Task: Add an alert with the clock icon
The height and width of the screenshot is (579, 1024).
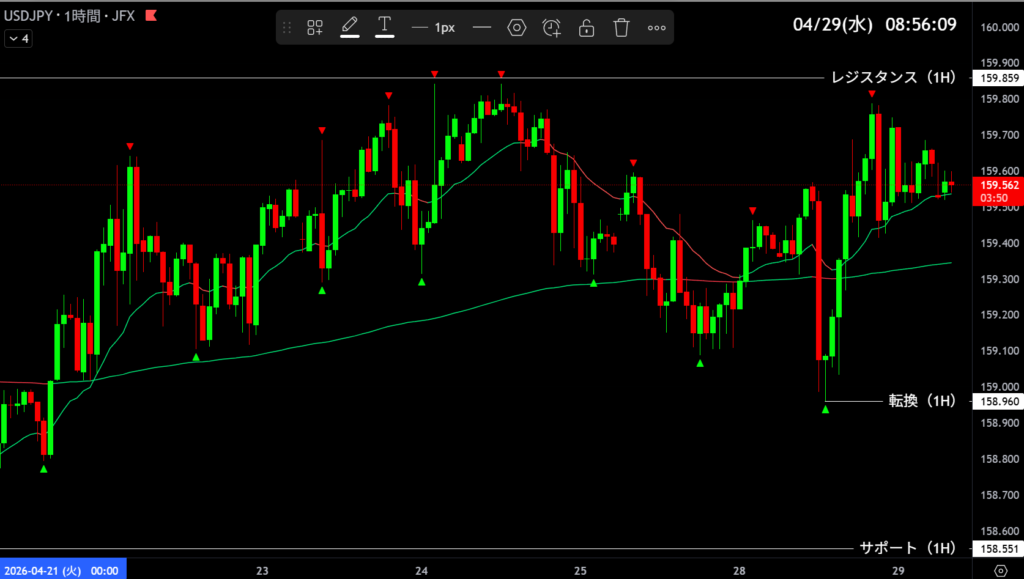Action: [x=552, y=28]
